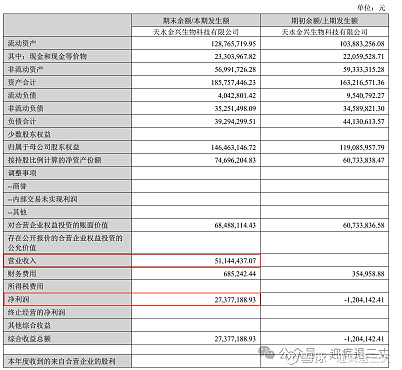Select the 净利润 row label
The width and height of the screenshot is (402, 370).
pyautogui.click(x=19, y=300)
